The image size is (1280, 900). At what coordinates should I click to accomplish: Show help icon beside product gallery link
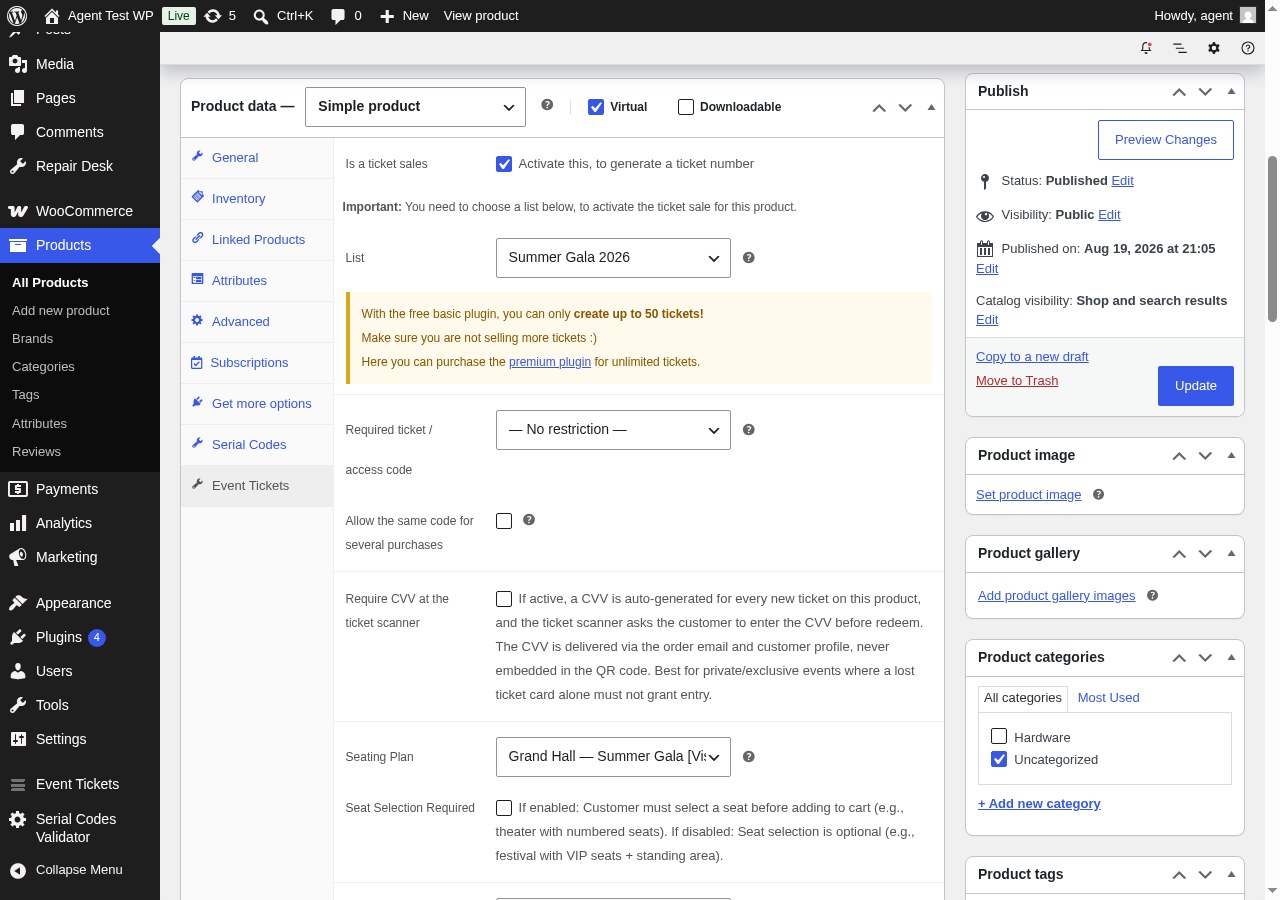click(x=1152, y=595)
